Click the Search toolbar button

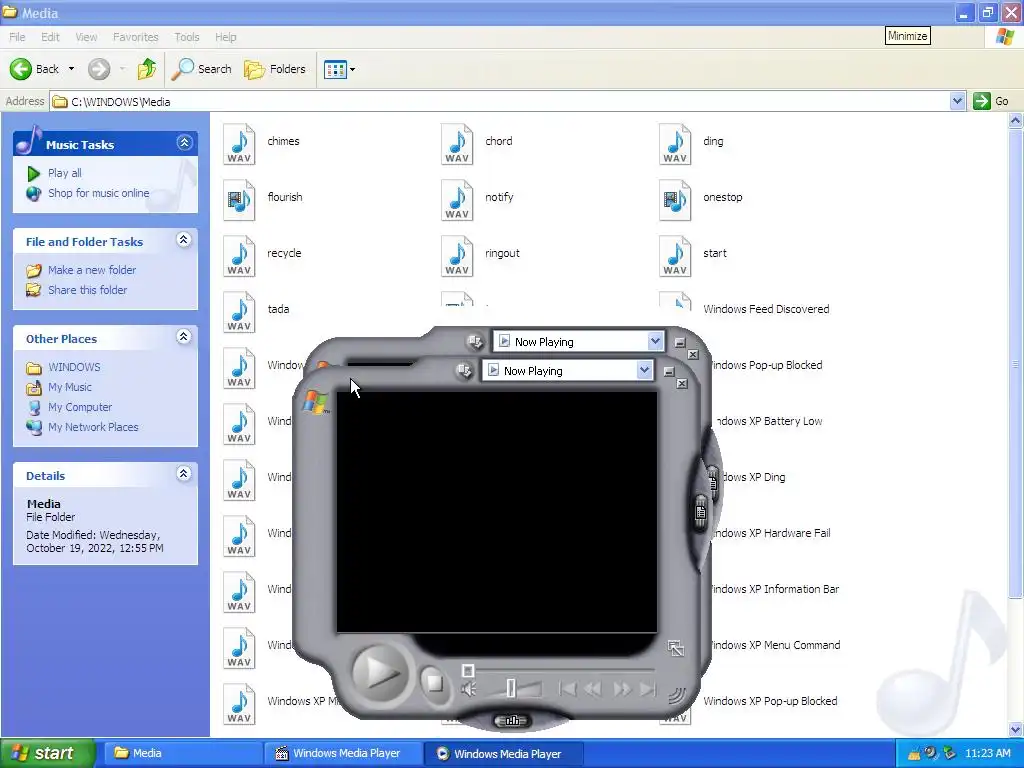(x=202, y=69)
